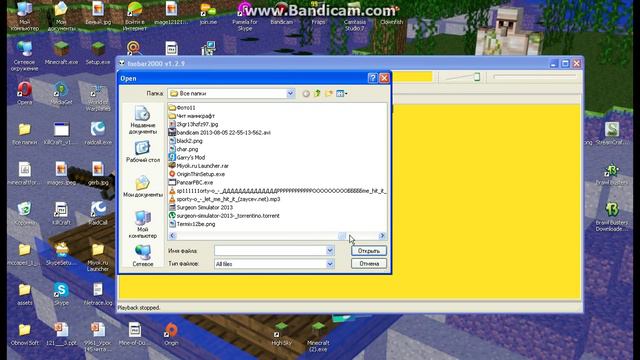Open the Miyok.ru Launcher desktop folder
This screenshot has height=360, width=640.
point(98,257)
